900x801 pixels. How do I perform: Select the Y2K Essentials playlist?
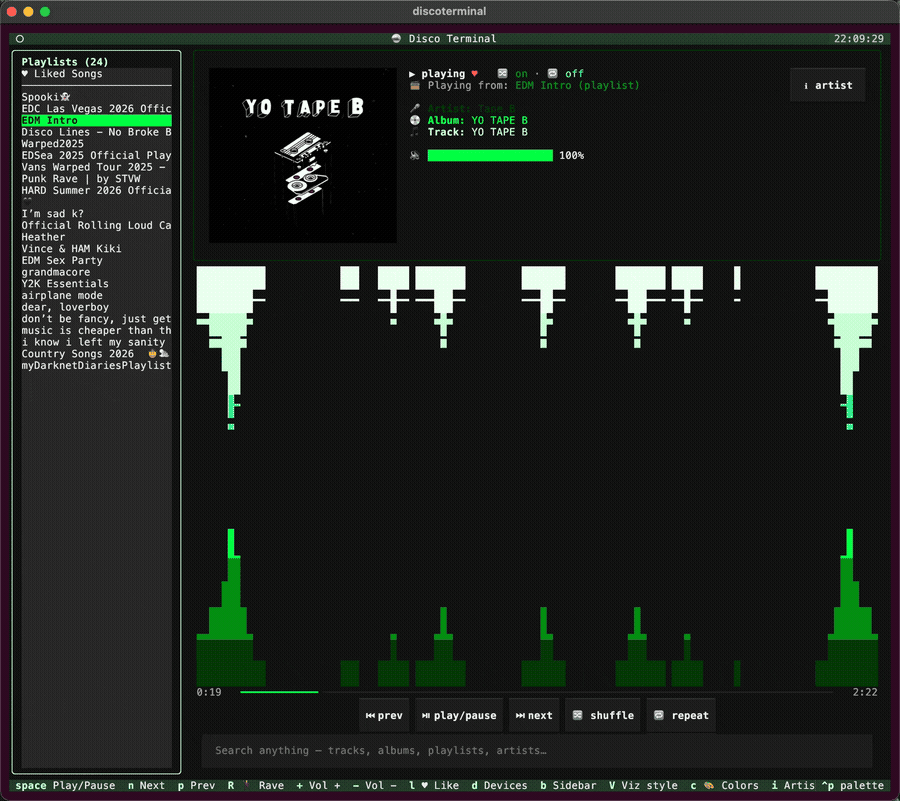tap(96, 283)
